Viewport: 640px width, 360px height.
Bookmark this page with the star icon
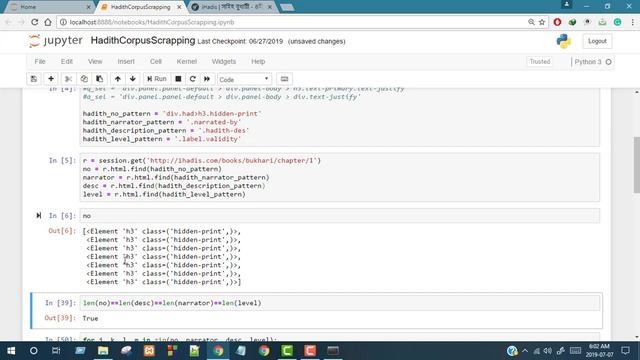[x=542, y=22]
